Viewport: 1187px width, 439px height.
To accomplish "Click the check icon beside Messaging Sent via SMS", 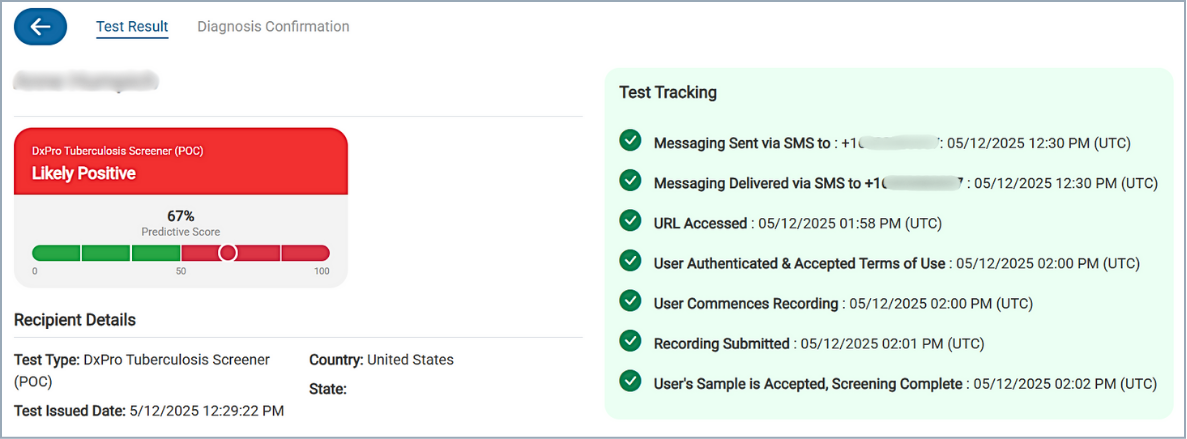I will pos(630,141).
